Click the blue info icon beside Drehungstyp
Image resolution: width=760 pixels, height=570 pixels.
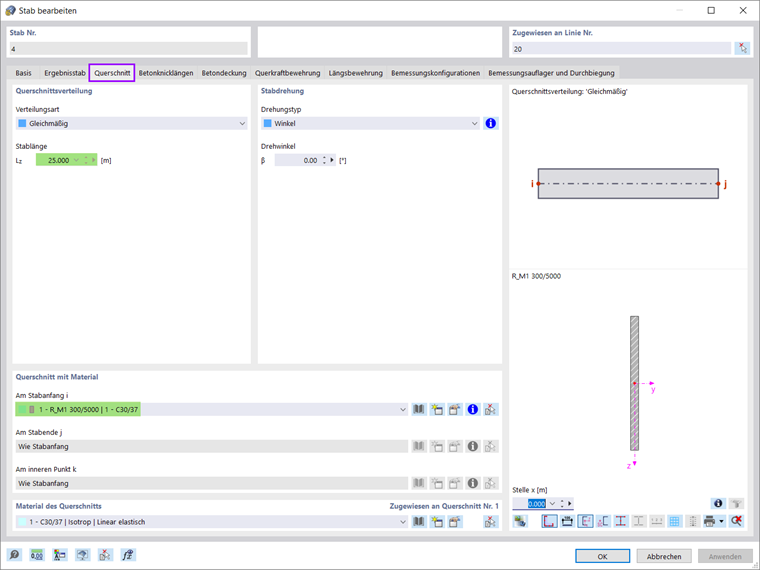tap(491, 124)
